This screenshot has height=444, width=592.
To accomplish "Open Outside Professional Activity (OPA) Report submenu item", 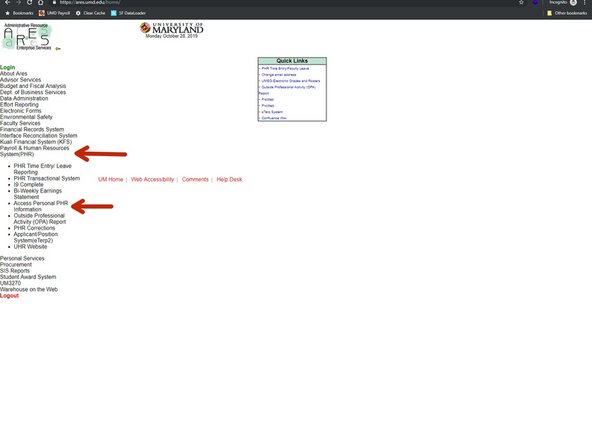I will pos(40,219).
